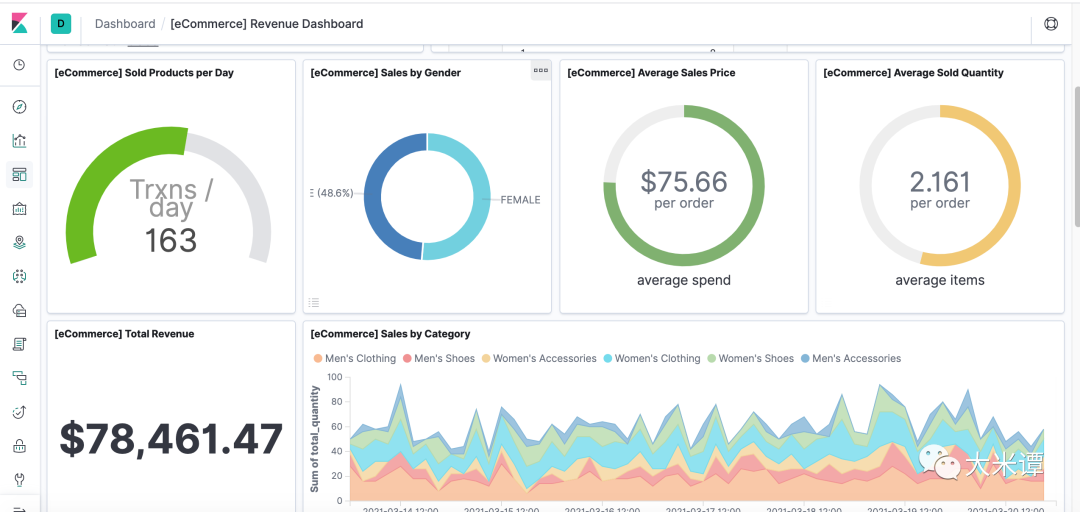Select the highlighted Dashboard sidebar icon

(19, 174)
